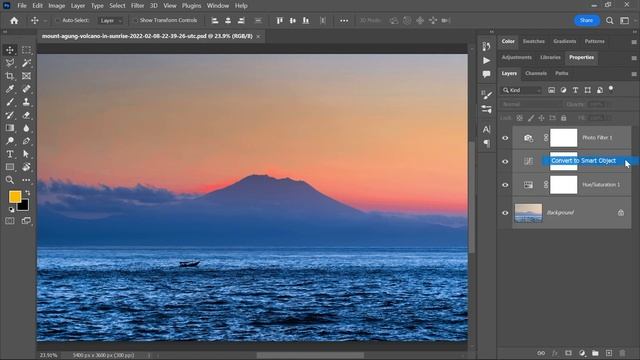Screen dimensions: 640x360
Task: Open the Filter menu
Action: (138, 6)
